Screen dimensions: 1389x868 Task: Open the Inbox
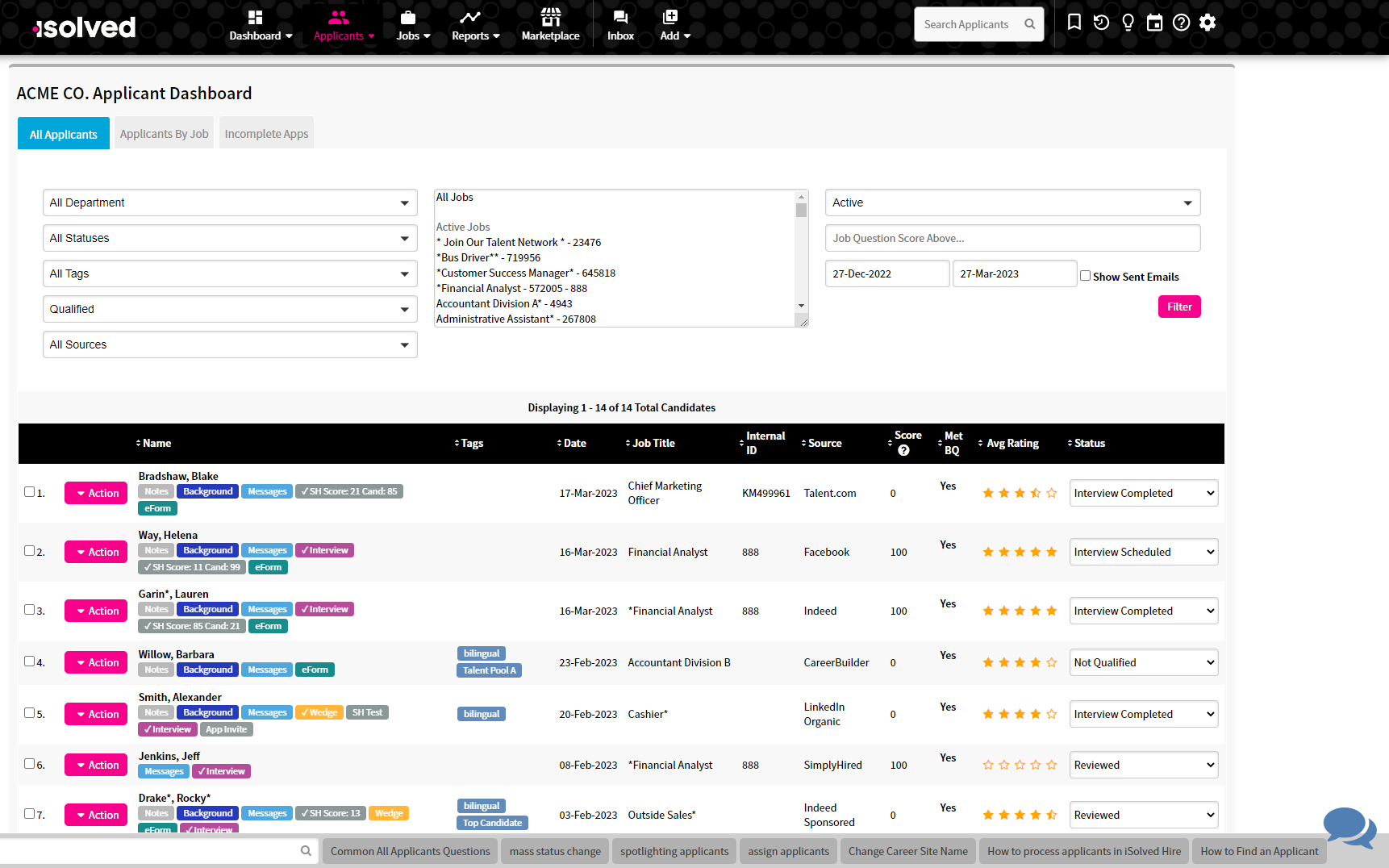pyautogui.click(x=620, y=26)
